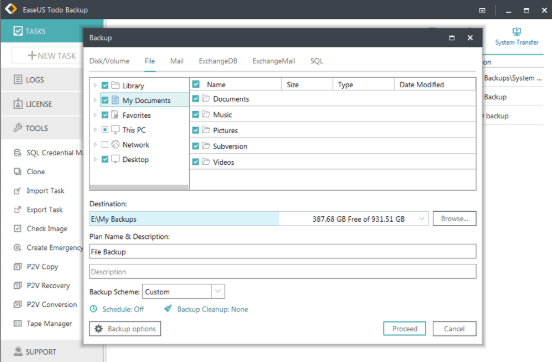Click the Proceed button
552x362 pixels.
tap(404, 329)
